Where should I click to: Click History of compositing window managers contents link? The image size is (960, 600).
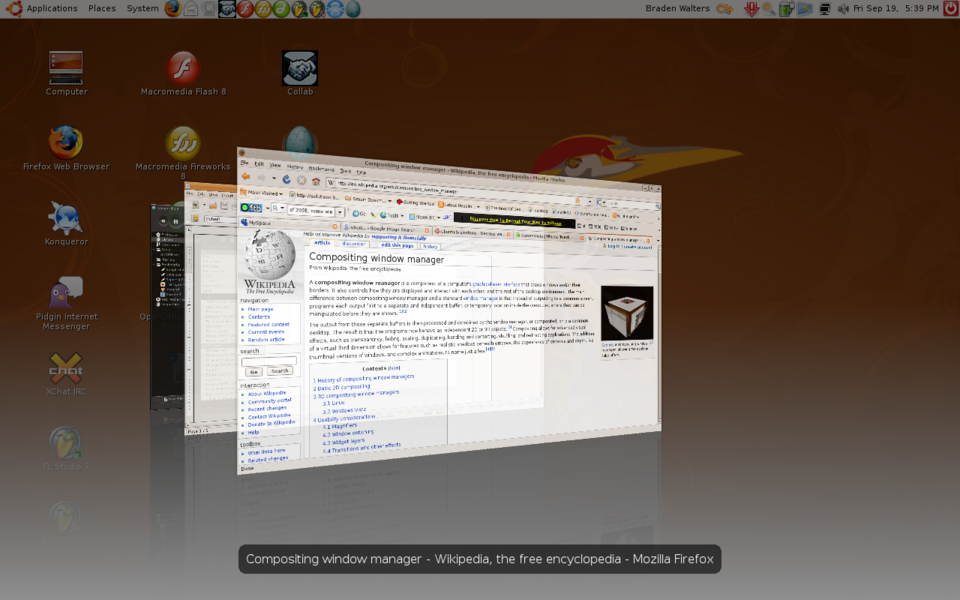(x=365, y=378)
